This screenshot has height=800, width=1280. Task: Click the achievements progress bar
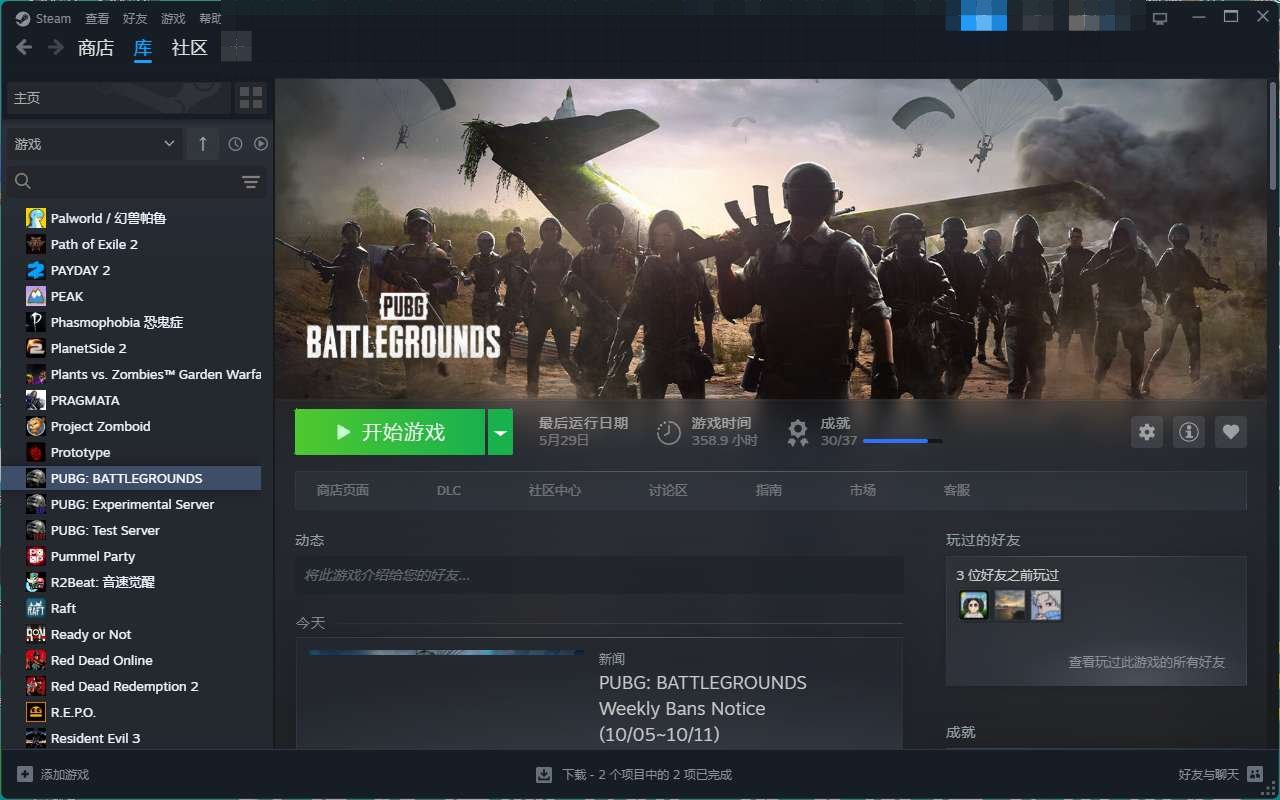point(902,440)
